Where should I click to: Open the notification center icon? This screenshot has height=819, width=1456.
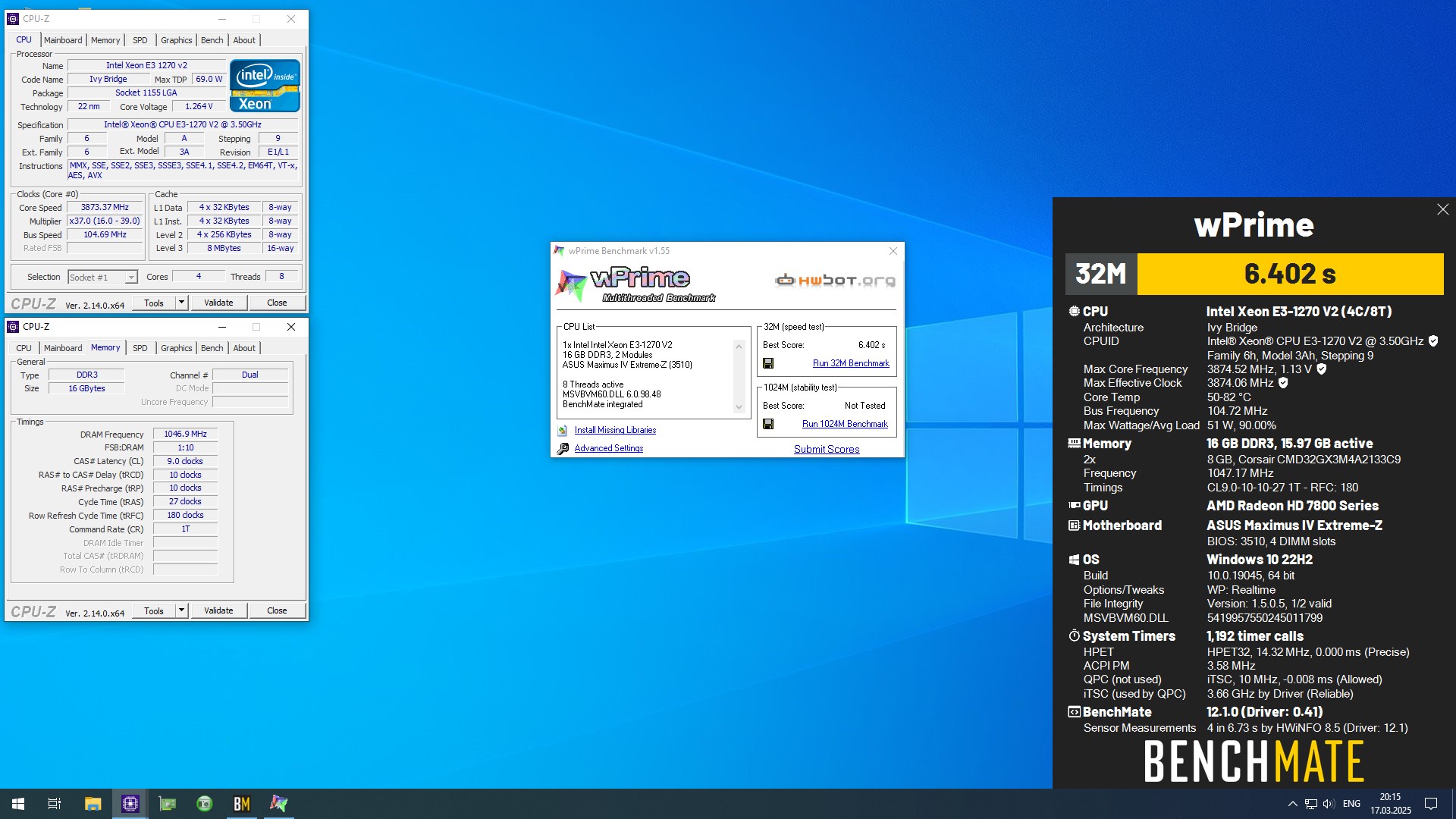point(1431,804)
